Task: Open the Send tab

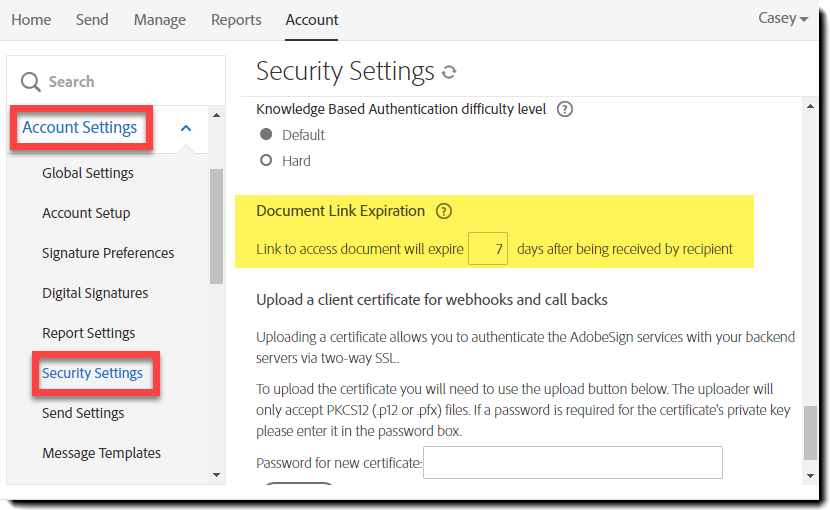Action: point(92,20)
